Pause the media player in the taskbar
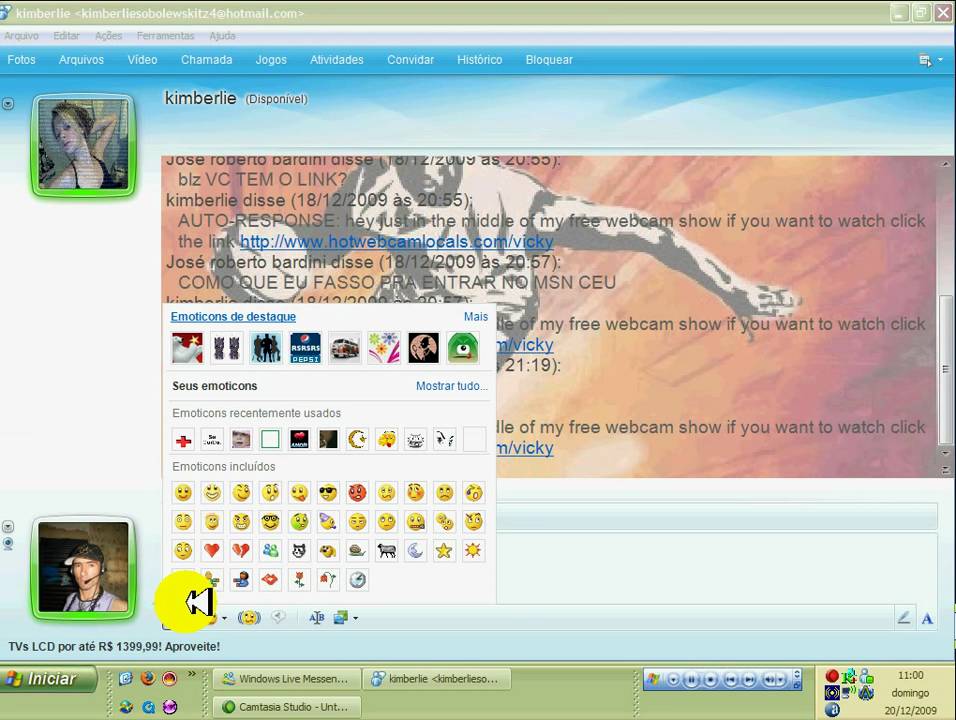Image resolution: width=956 pixels, height=720 pixels. 692,679
